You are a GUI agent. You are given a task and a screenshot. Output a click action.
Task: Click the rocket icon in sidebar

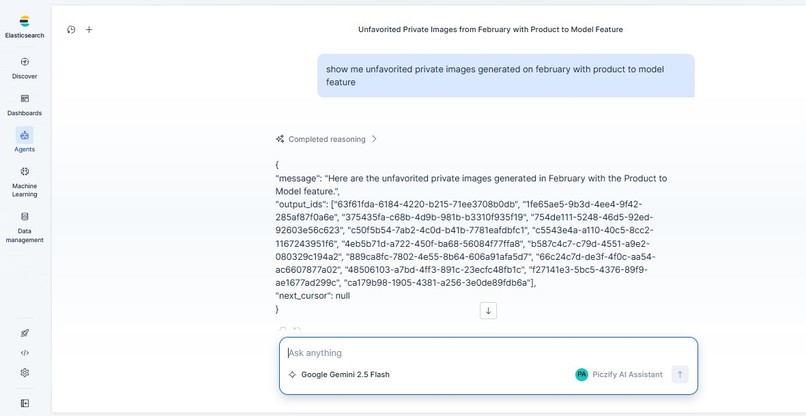coord(25,333)
